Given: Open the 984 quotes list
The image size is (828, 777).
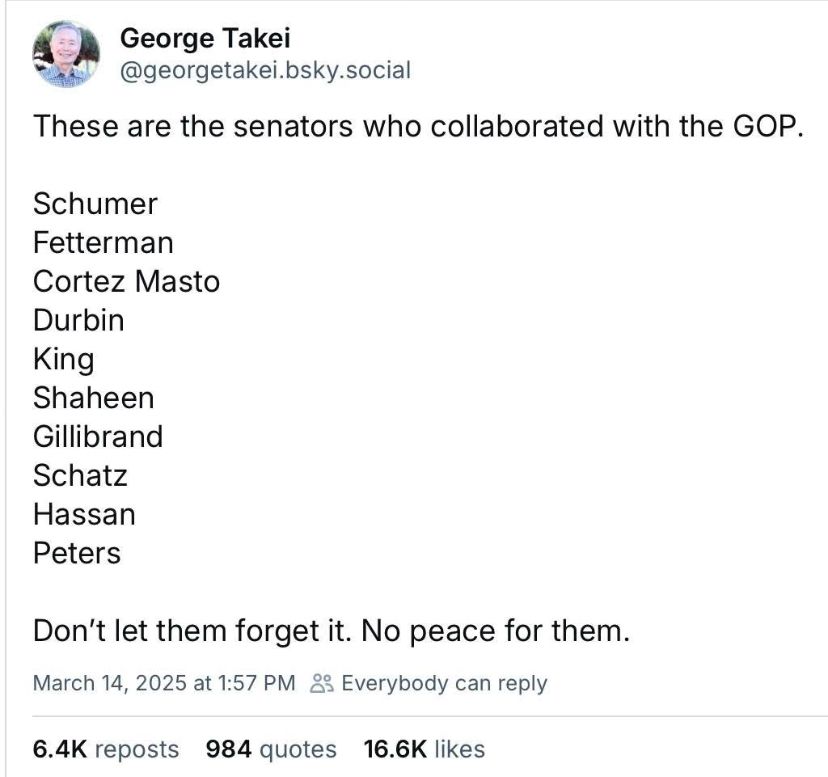Looking at the screenshot, I should 271,749.
